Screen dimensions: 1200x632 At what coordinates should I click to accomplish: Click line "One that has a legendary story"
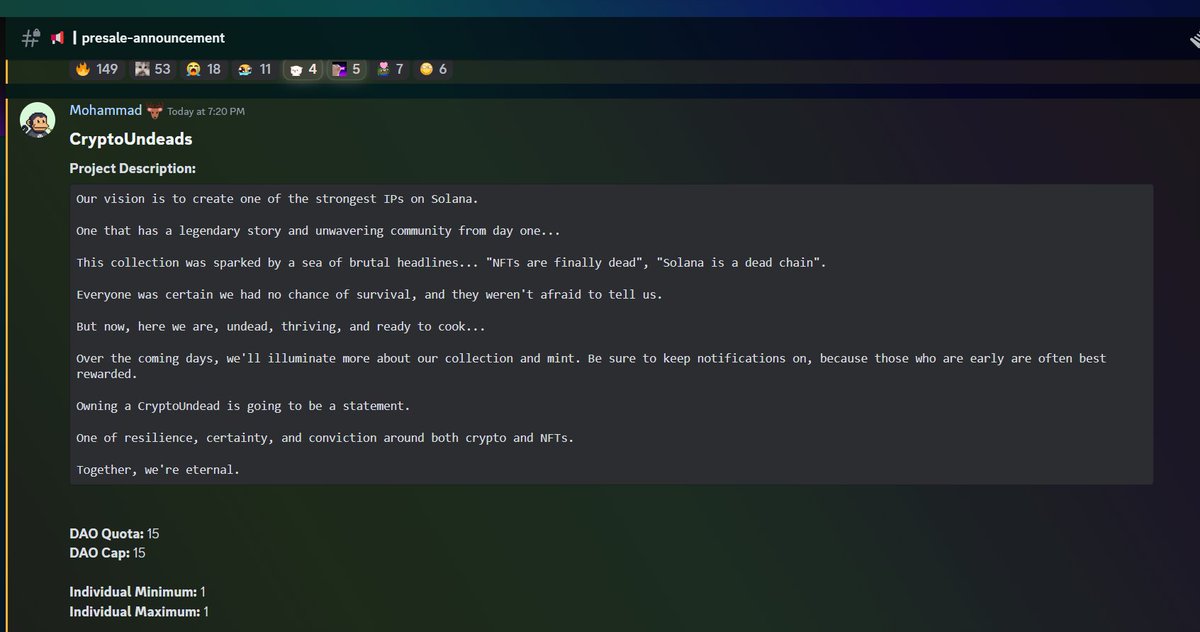318,230
